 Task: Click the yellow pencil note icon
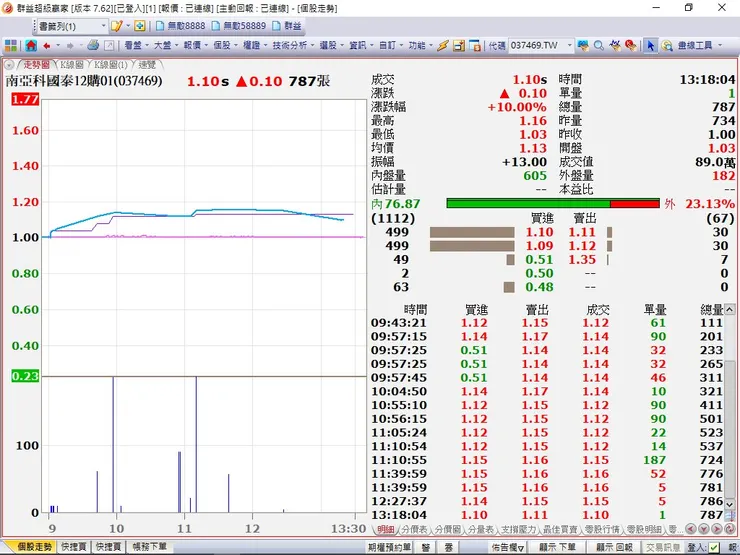point(116,26)
